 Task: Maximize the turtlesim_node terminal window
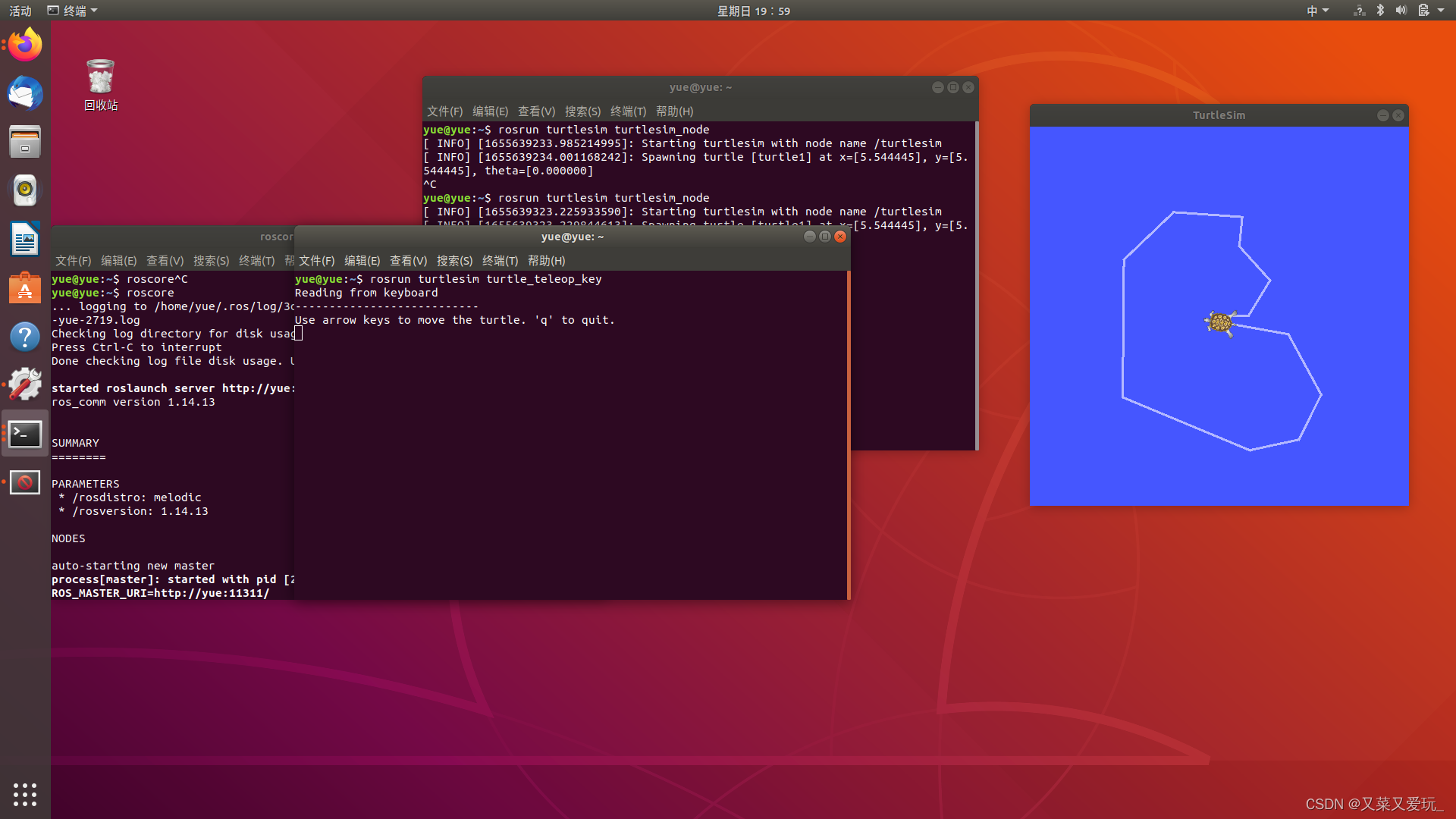[953, 87]
